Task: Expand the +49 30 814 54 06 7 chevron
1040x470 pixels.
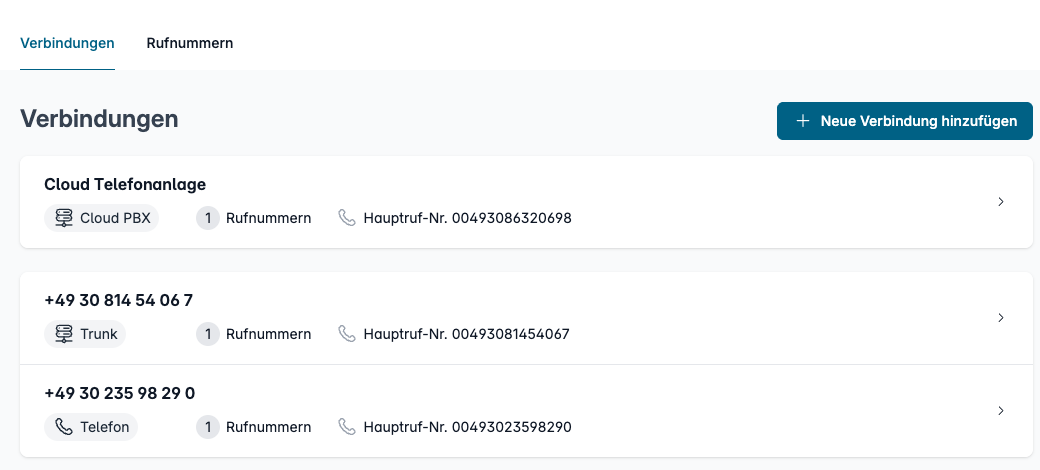Action: pyautogui.click(x=1001, y=318)
